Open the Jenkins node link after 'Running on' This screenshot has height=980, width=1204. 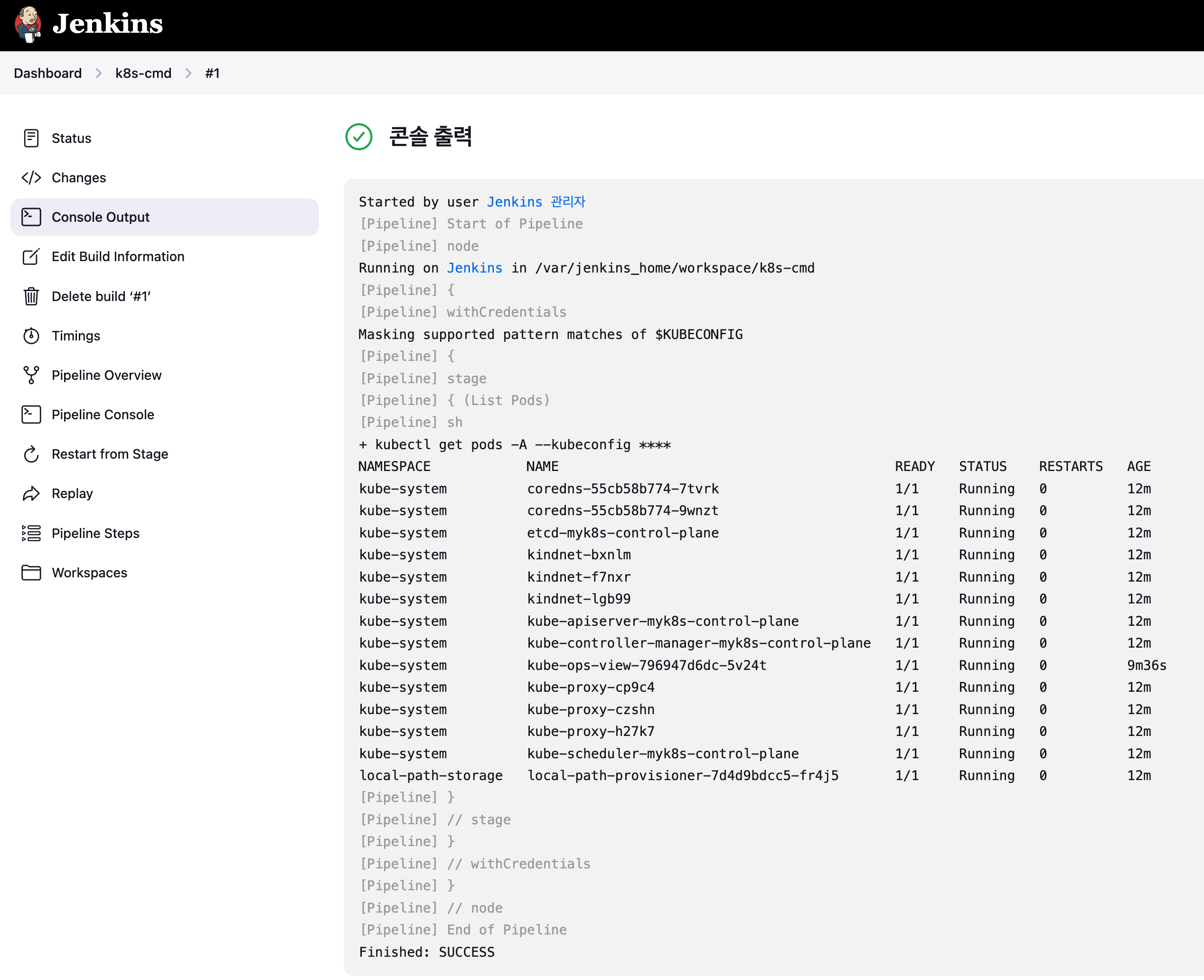click(x=475, y=268)
